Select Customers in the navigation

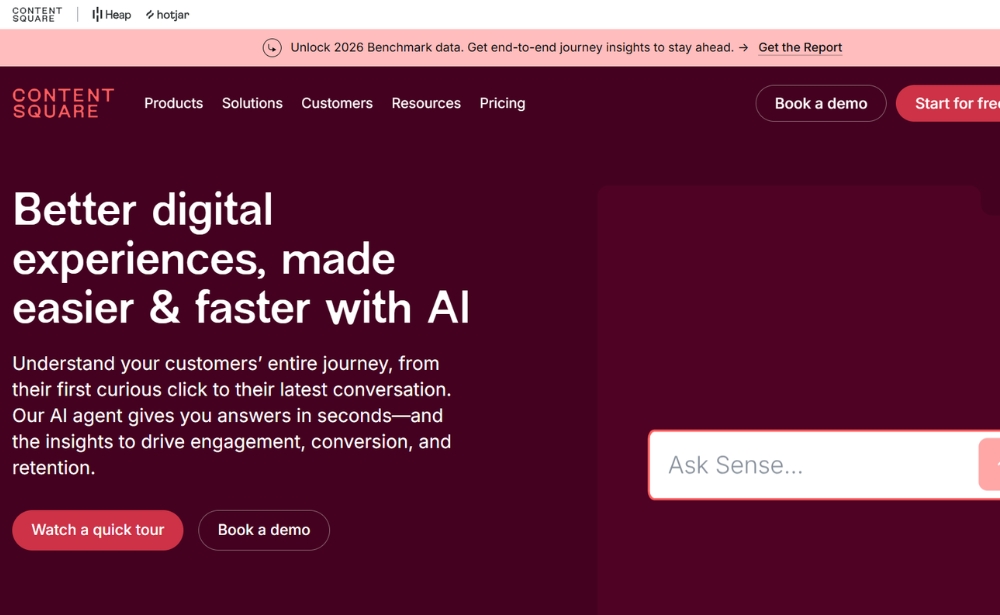(337, 103)
